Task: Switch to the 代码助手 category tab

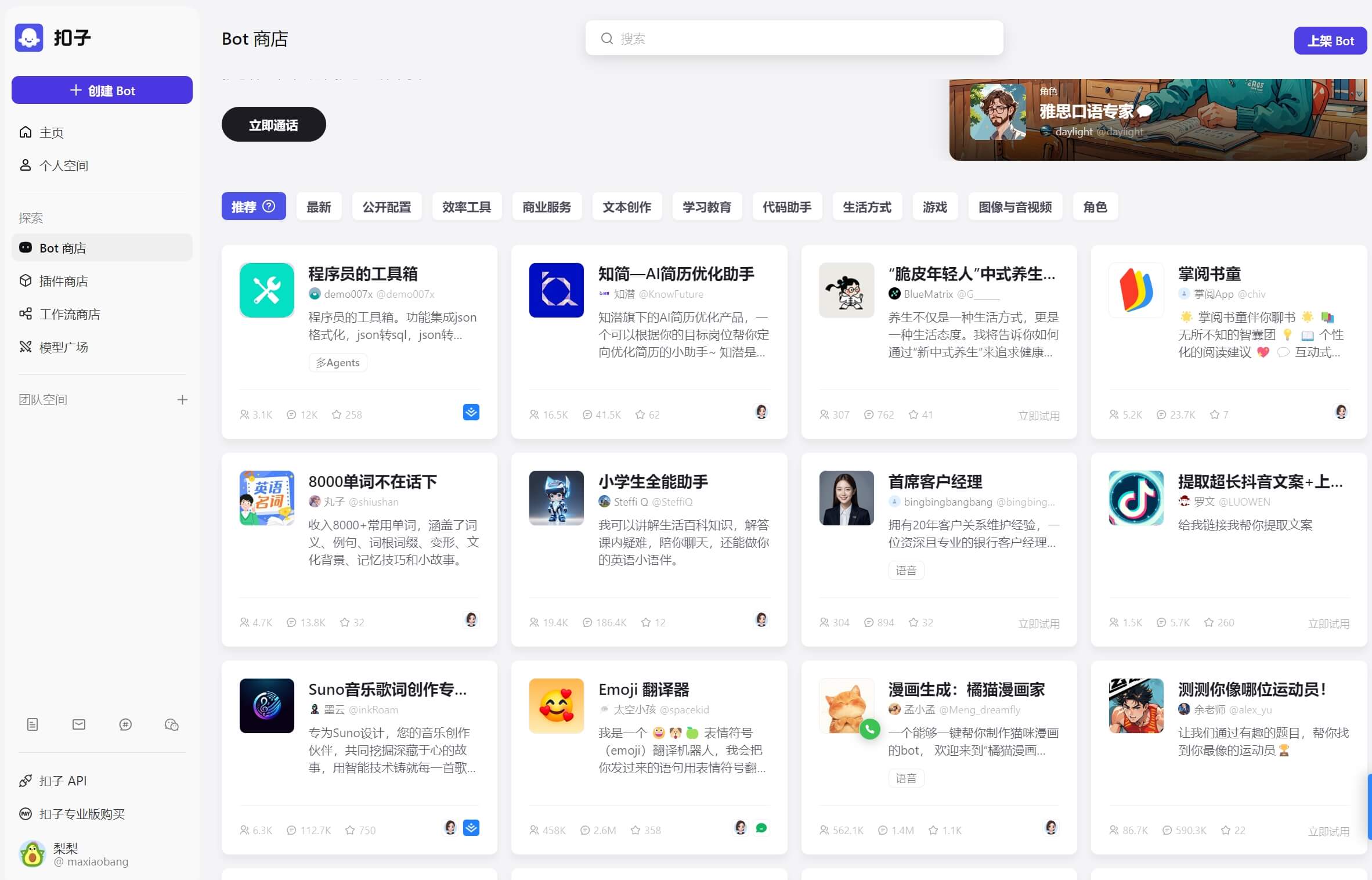Action: [x=786, y=207]
